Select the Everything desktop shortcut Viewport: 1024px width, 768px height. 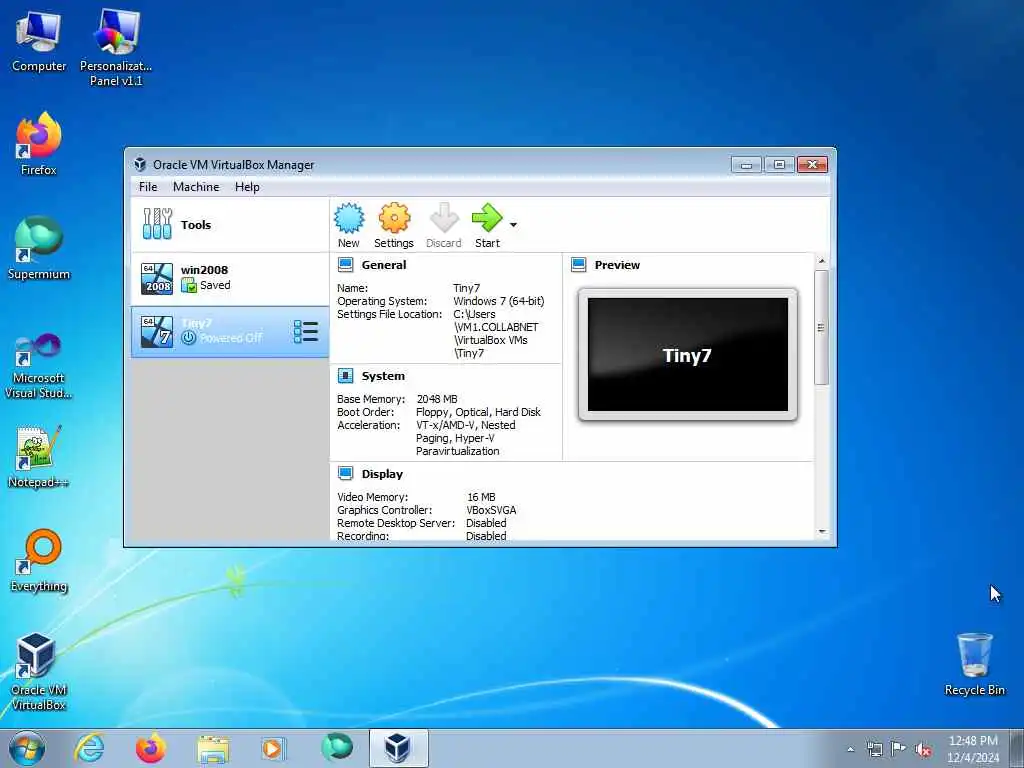pos(39,561)
